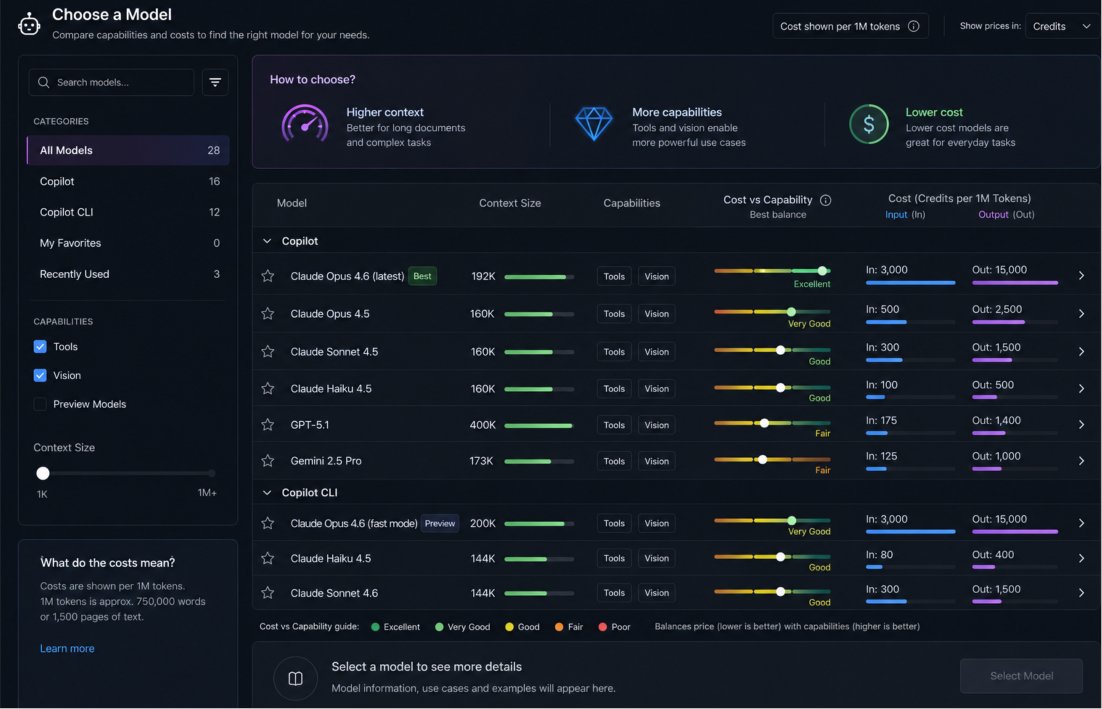The image size is (1102, 709).
Task: Enable the Preview Models checkbox
Action: click(40, 404)
